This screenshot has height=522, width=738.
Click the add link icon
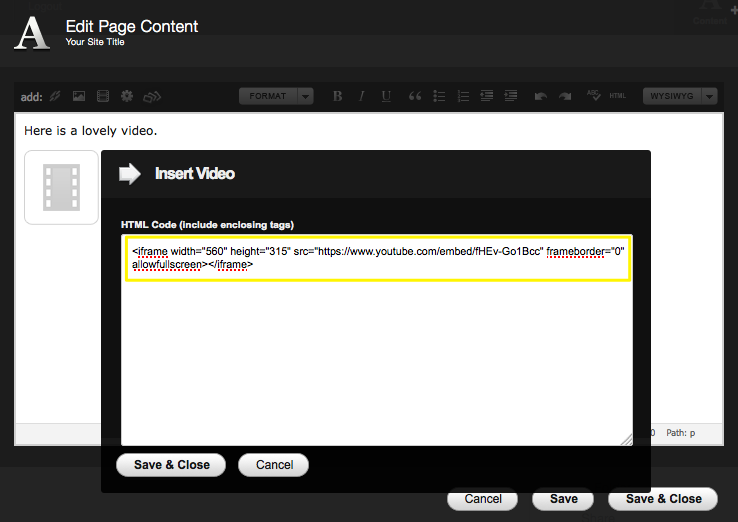pos(55,97)
